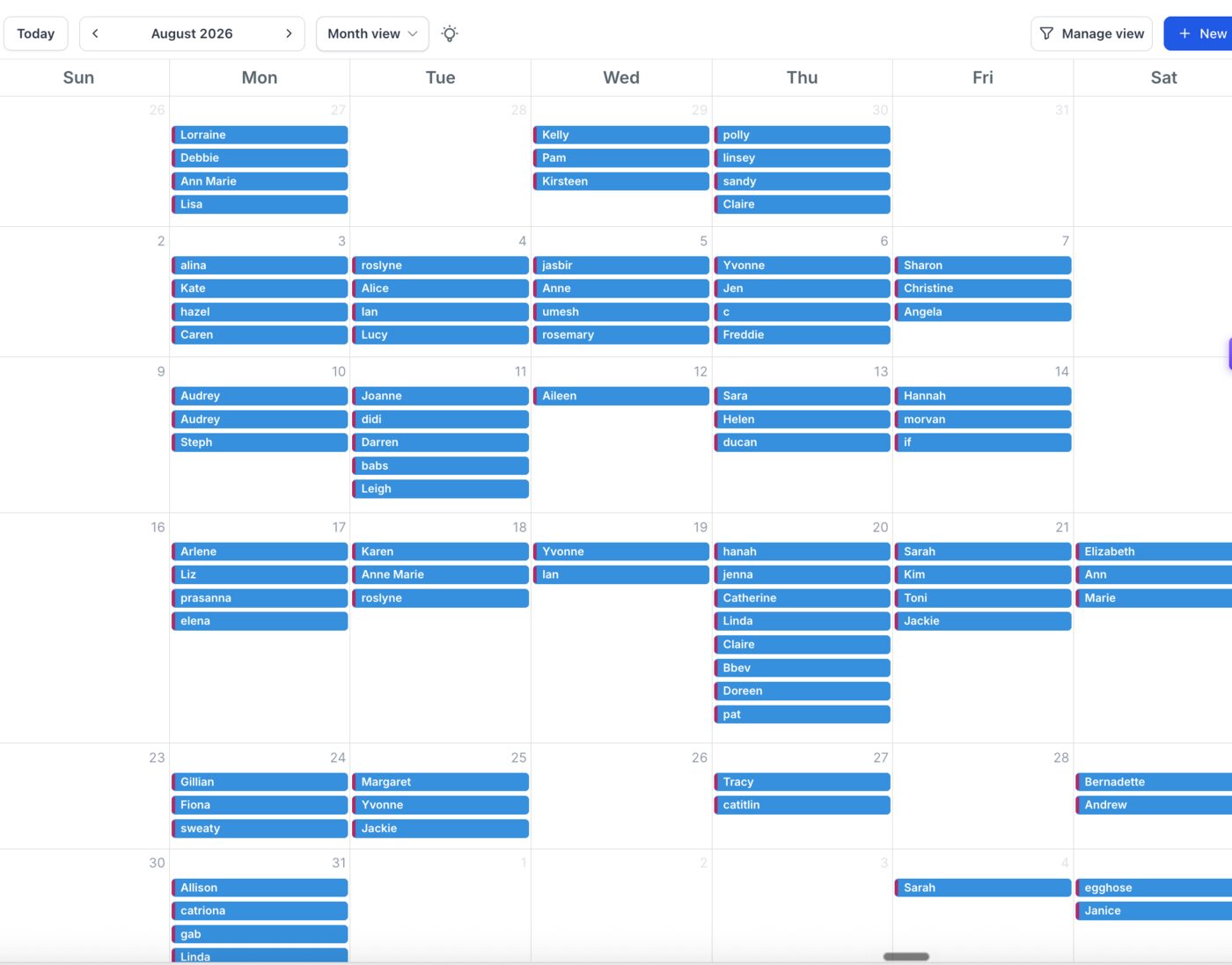Select the date number 26 in August
The width and height of the screenshot is (1232, 965).
pos(700,757)
